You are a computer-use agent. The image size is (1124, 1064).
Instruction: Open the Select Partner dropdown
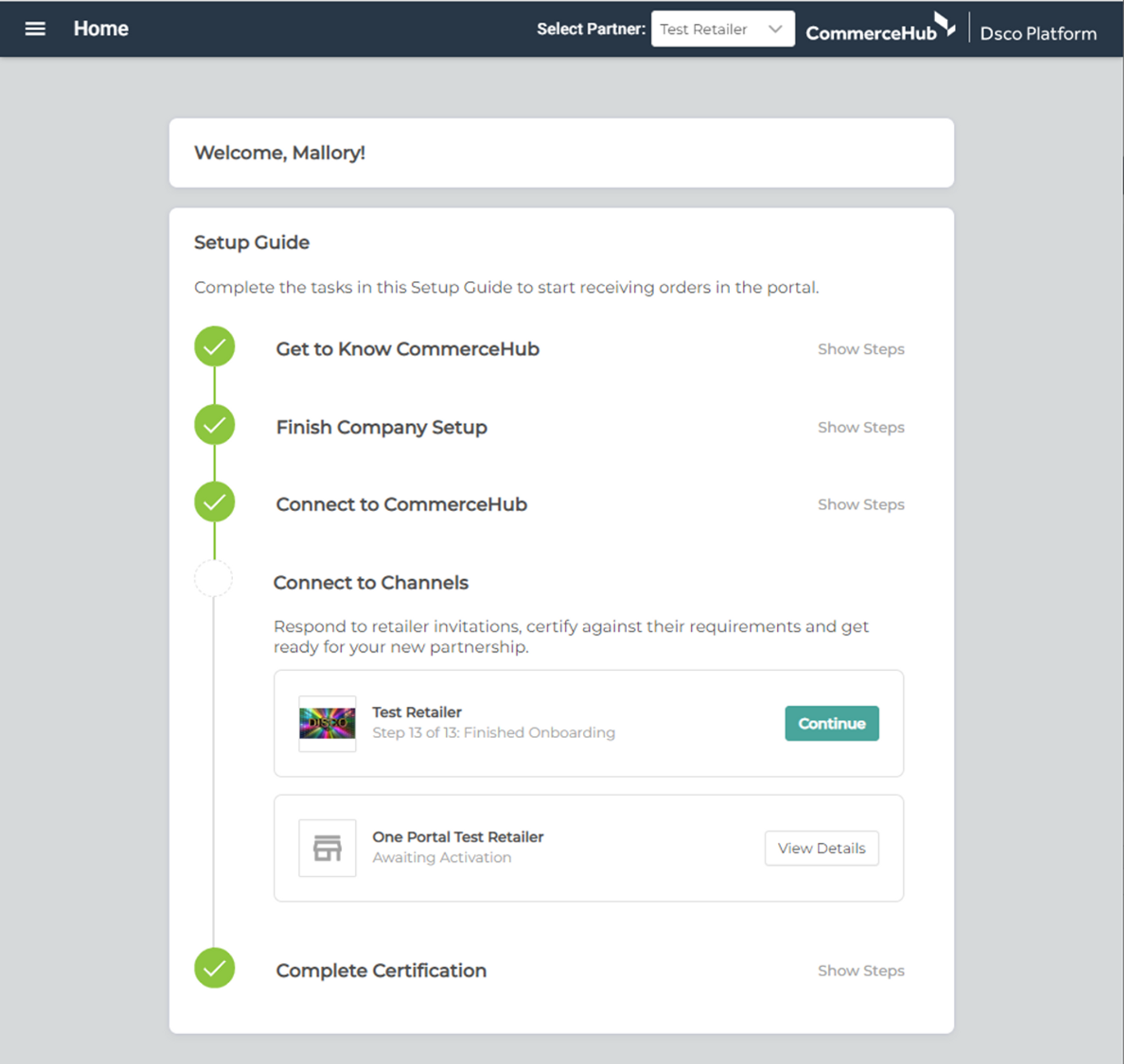[722, 29]
